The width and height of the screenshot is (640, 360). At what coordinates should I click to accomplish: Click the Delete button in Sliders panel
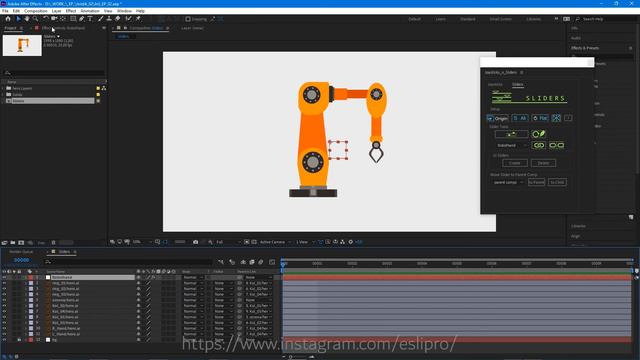(x=543, y=163)
